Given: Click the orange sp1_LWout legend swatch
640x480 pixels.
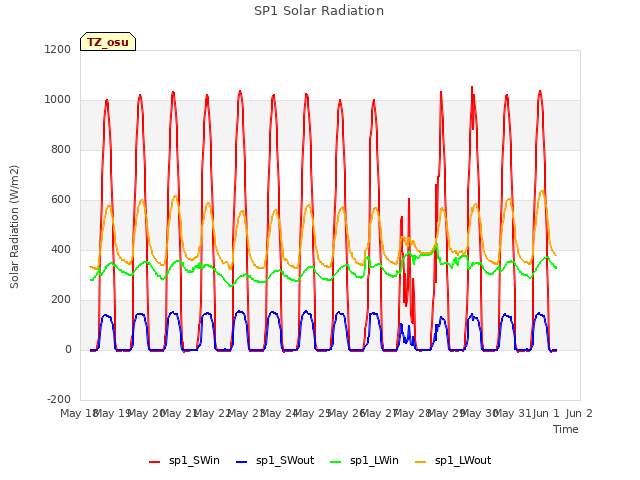Looking at the screenshot, I should coord(420,462).
